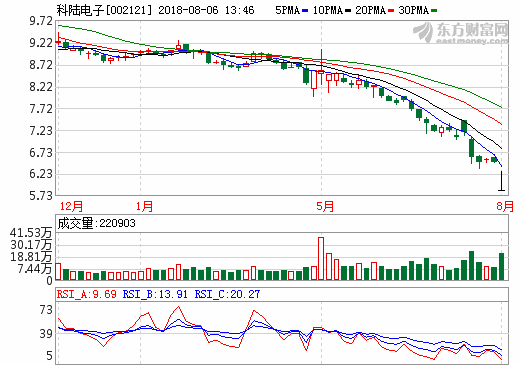The width and height of the screenshot is (520, 365).
Task: Click the 39 RSI axis label
Action: coord(46,334)
